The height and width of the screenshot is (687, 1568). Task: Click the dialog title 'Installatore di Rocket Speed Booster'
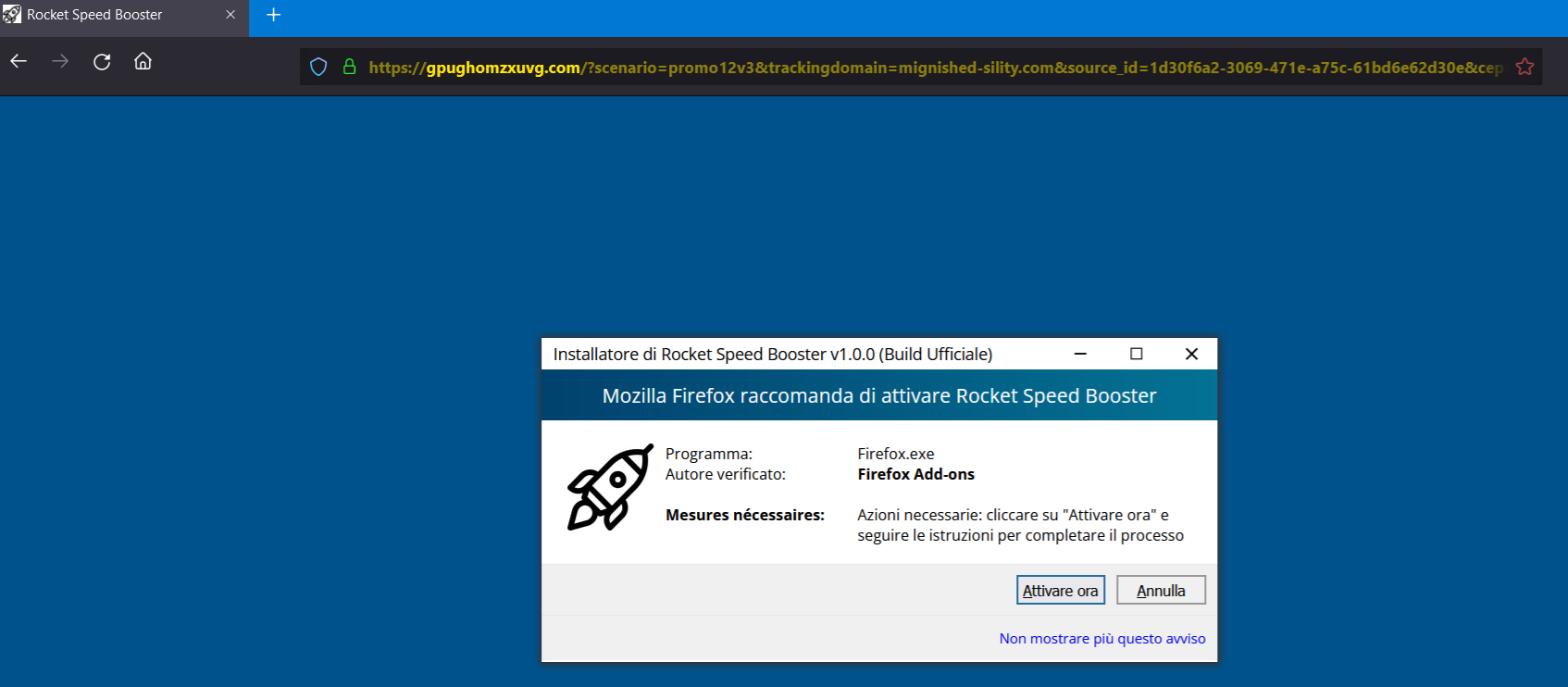tap(773, 354)
